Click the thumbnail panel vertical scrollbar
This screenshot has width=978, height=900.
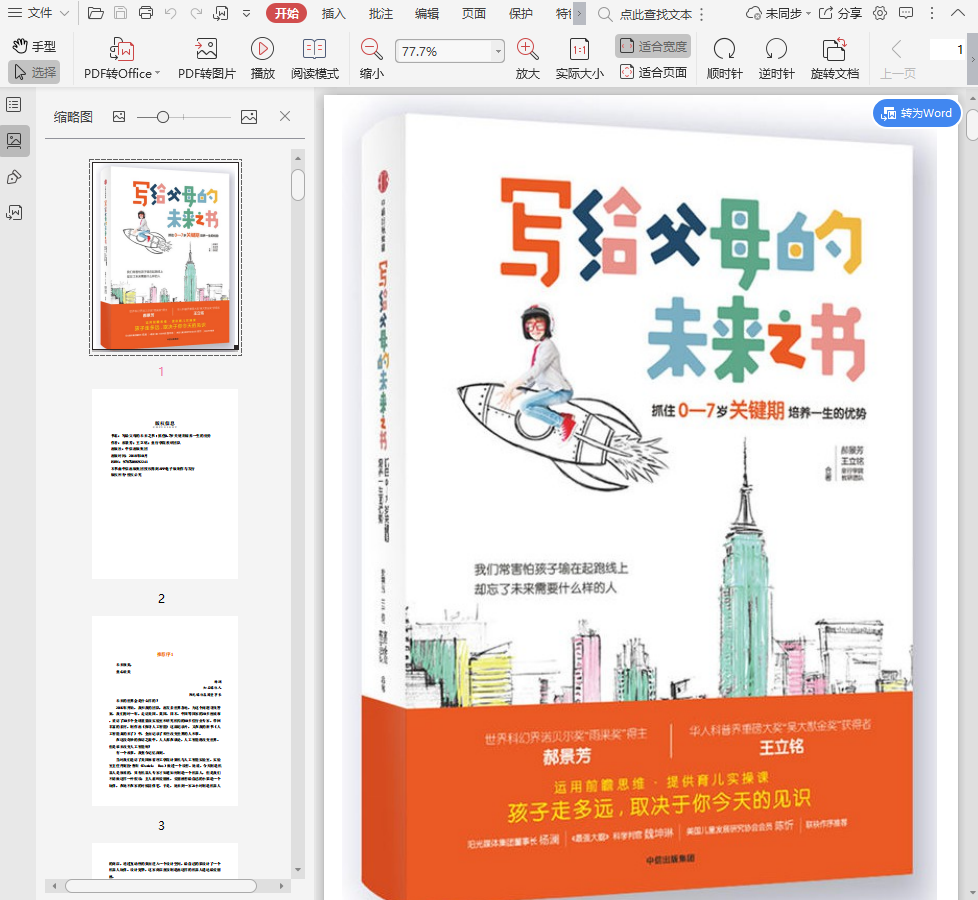click(298, 185)
